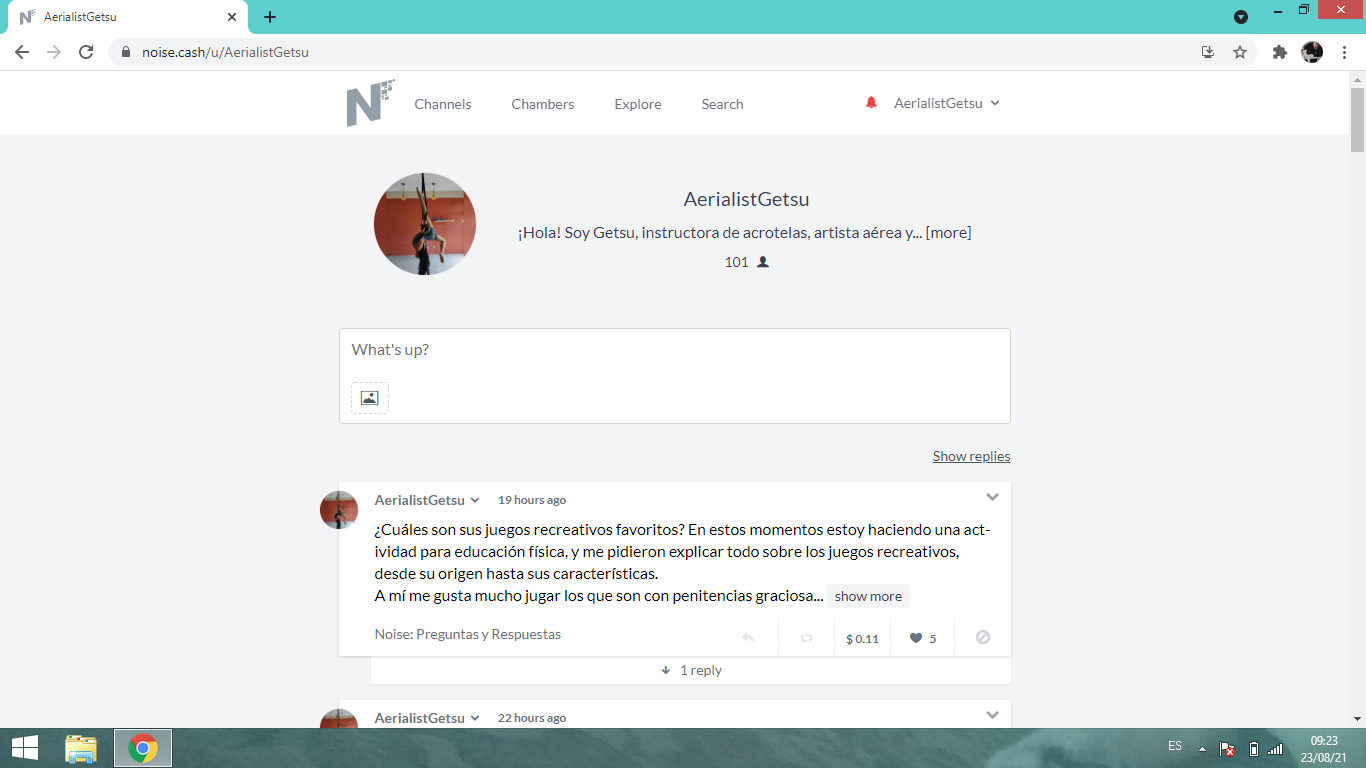The width and height of the screenshot is (1366, 768).
Task: Open the Chrome extensions menu
Action: click(x=1280, y=52)
